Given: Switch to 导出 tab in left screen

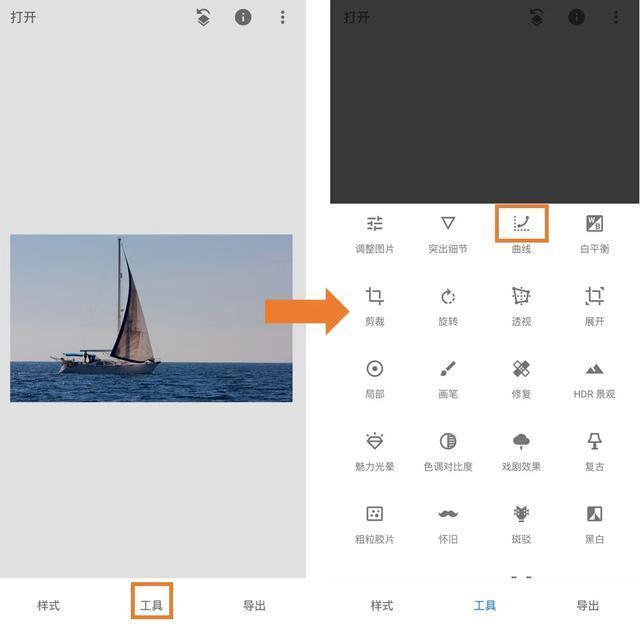Looking at the screenshot, I should click(254, 605).
